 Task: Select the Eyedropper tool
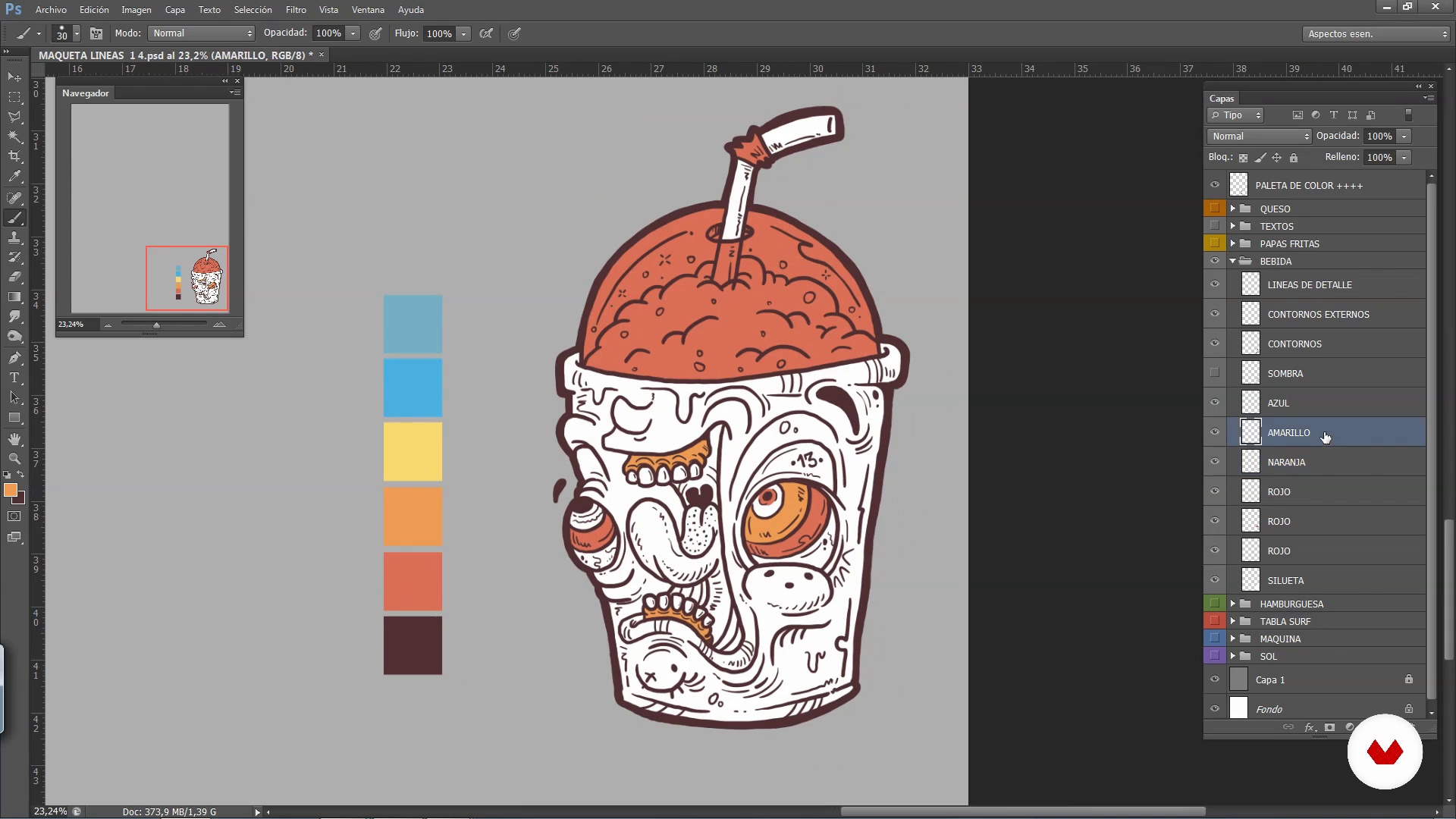14,177
